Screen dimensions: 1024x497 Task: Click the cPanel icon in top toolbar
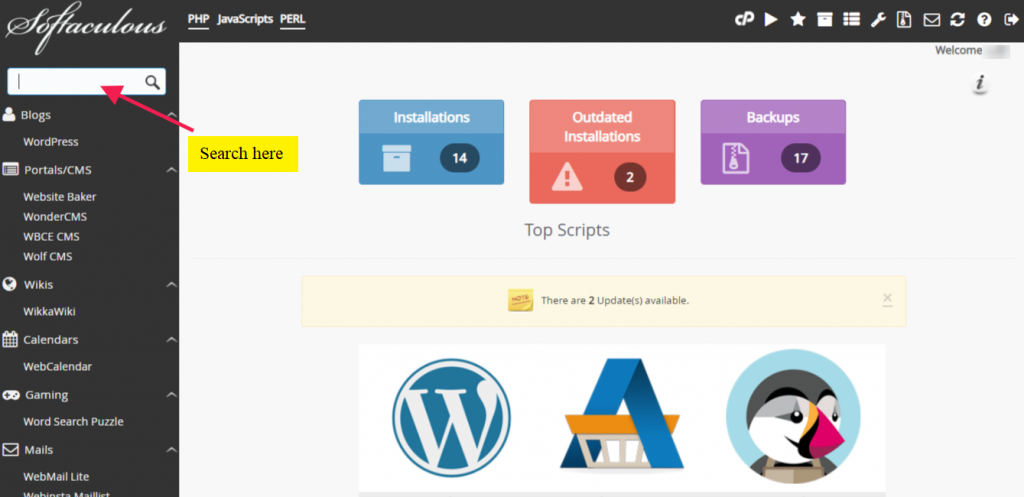(744, 20)
